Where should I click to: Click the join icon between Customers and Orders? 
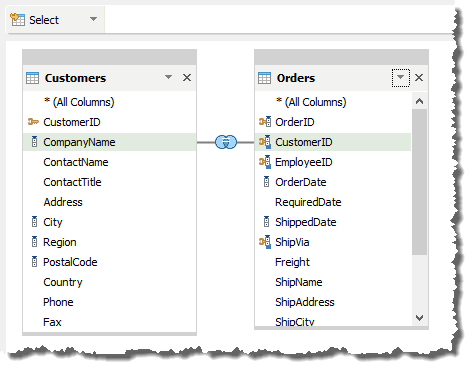coord(226,142)
